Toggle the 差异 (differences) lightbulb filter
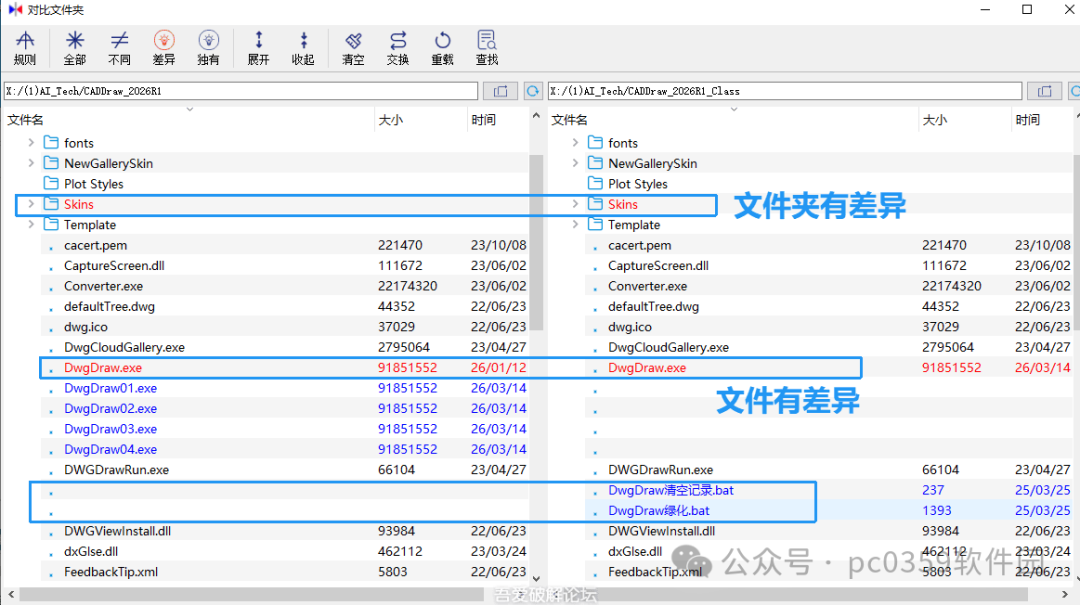 [x=164, y=47]
